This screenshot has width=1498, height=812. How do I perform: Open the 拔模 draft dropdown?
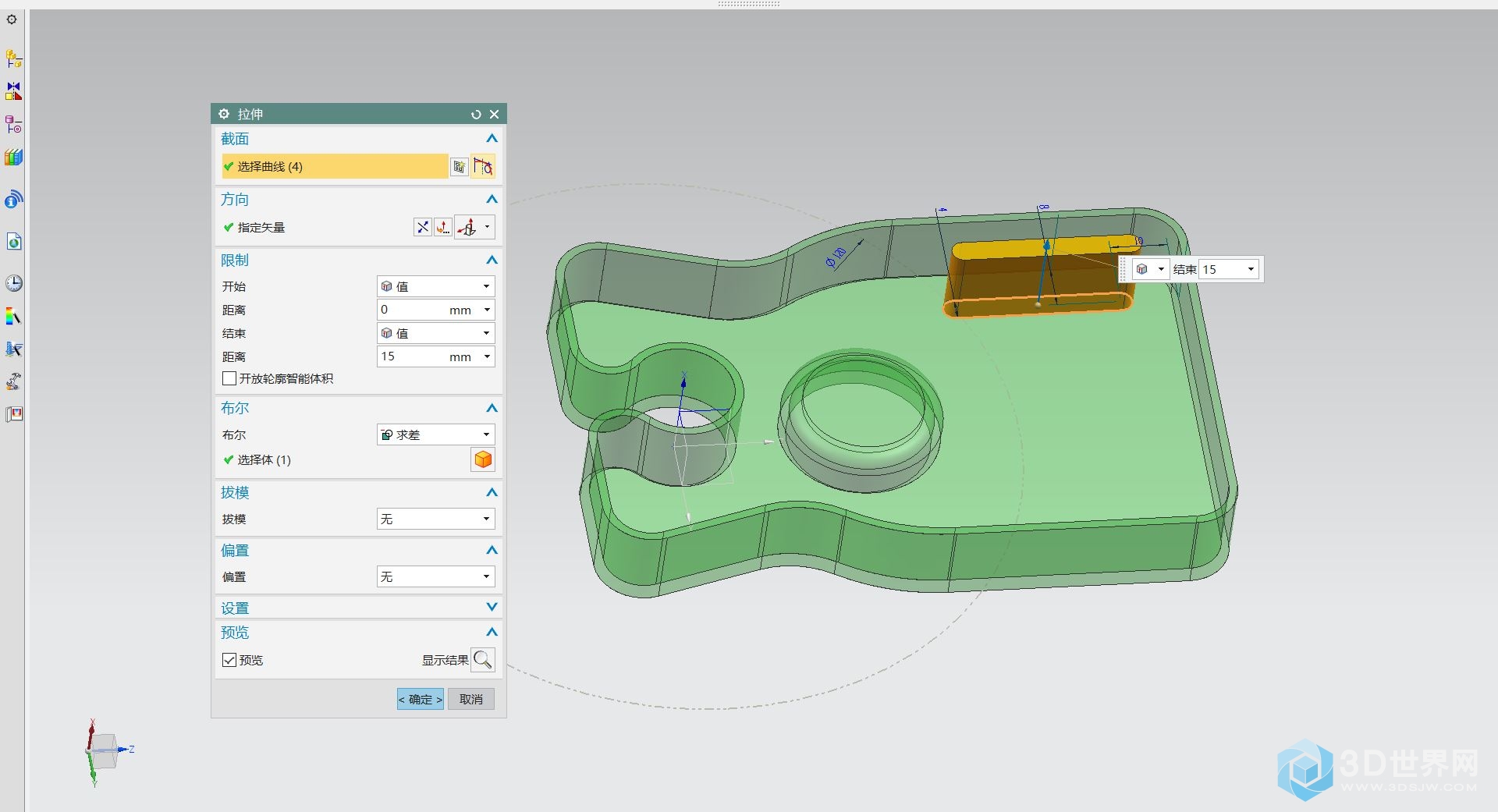[435, 519]
